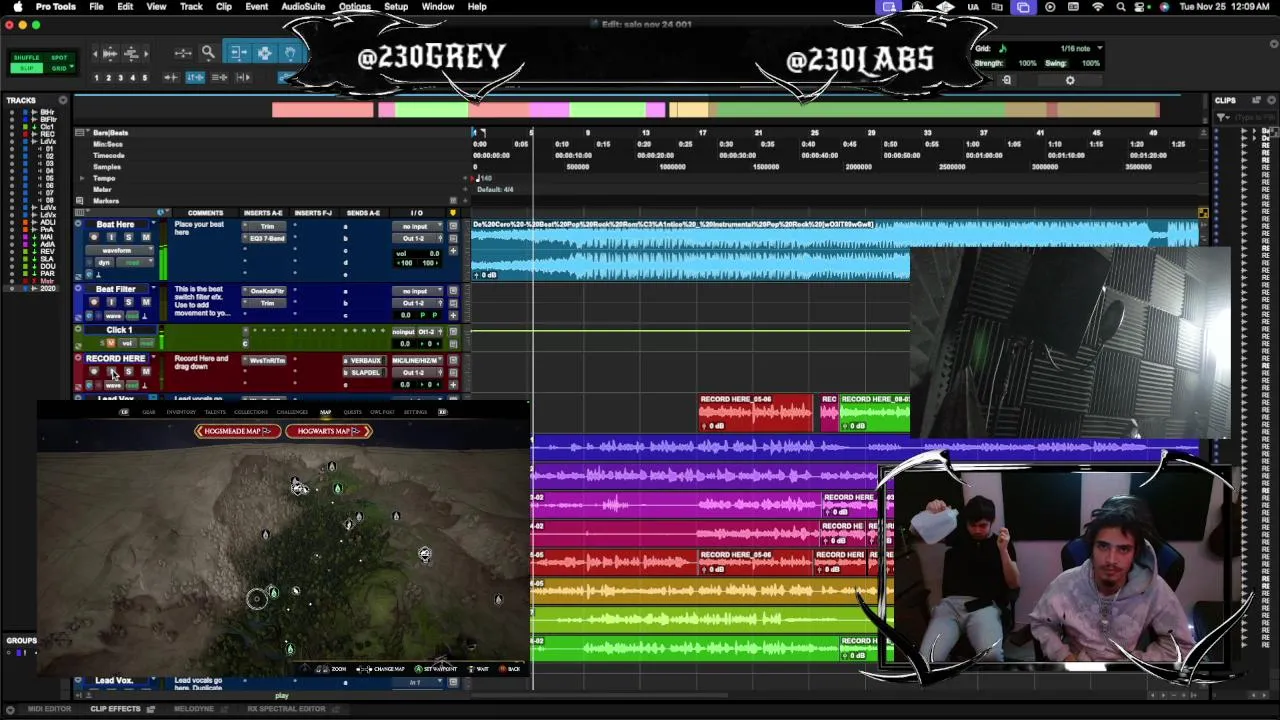The height and width of the screenshot is (720, 1280).
Task: Enable Spot edit mode
Action: click(x=59, y=58)
